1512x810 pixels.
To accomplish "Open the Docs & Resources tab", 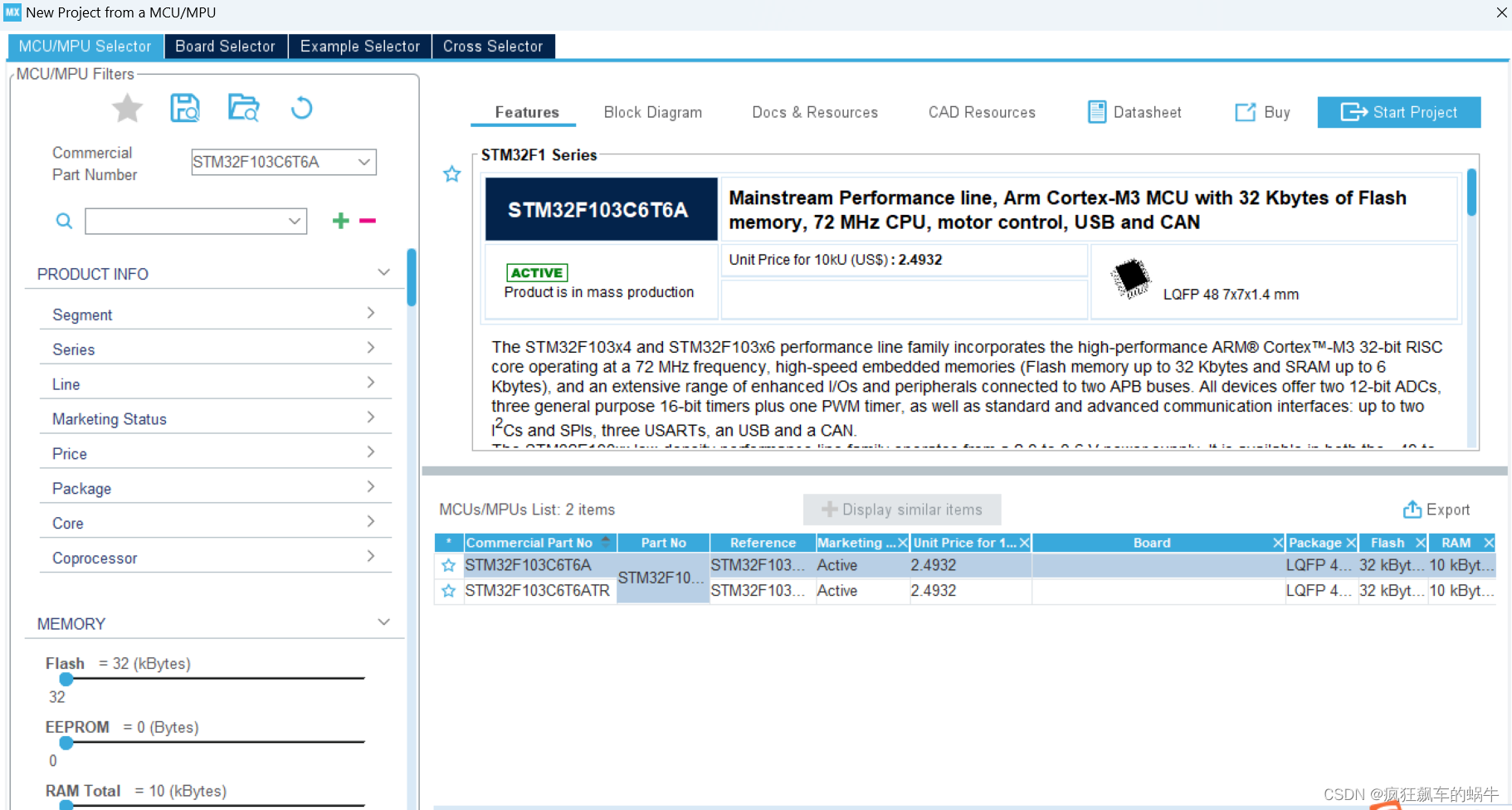I will (x=815, y=112).
